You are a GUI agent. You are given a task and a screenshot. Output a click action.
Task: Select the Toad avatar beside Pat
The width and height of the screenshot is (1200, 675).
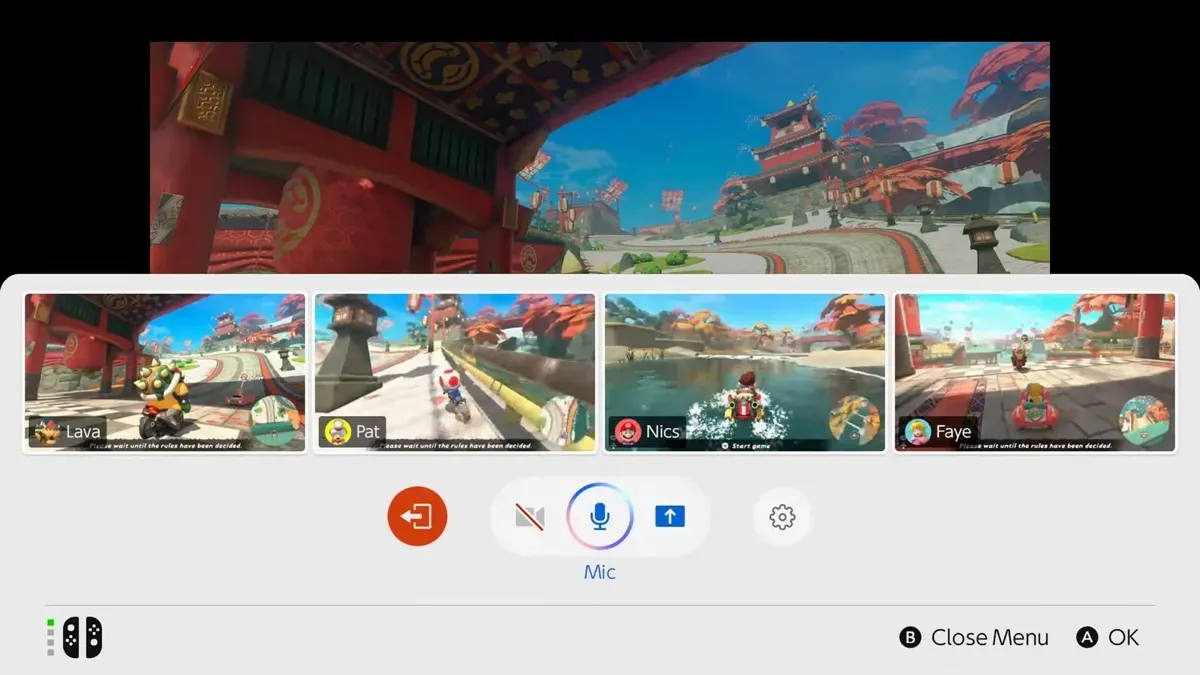(338, 432)
